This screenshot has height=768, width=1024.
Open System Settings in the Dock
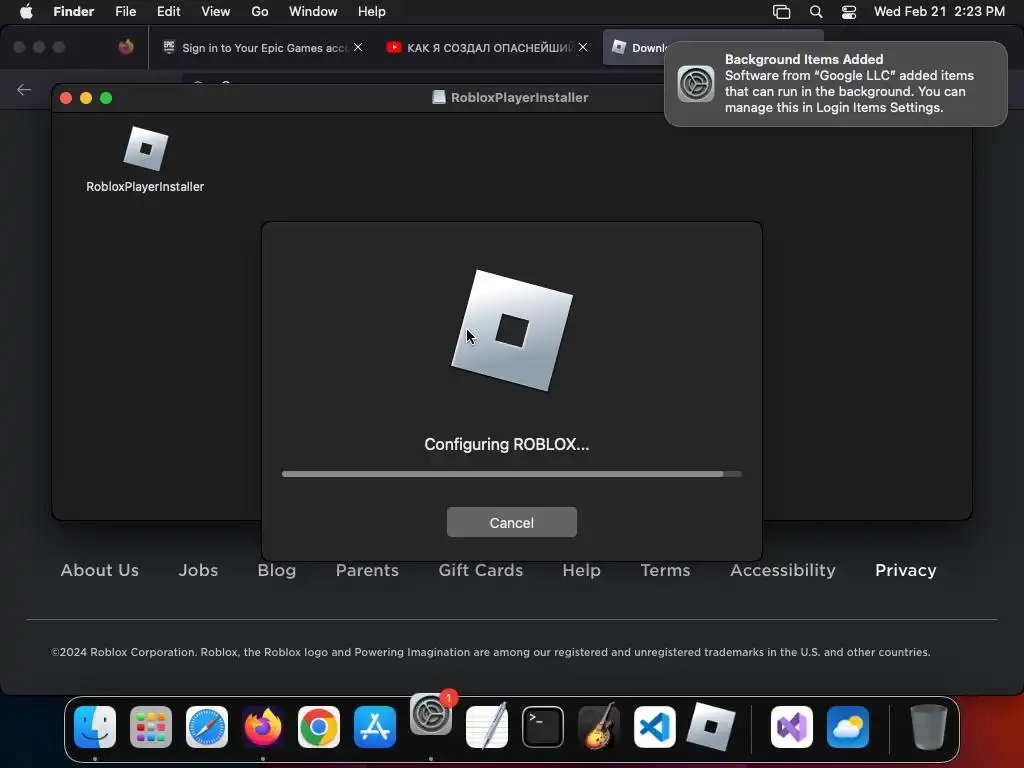click(x=431, y=714)
